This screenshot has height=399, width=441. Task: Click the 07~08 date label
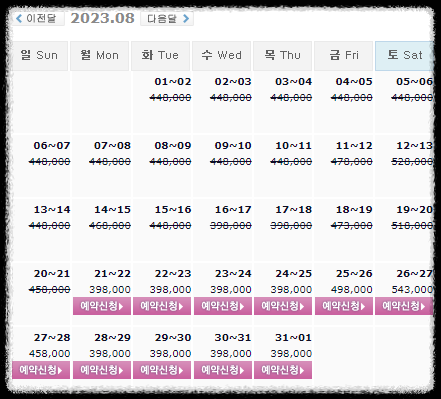(x=112, y=146)
